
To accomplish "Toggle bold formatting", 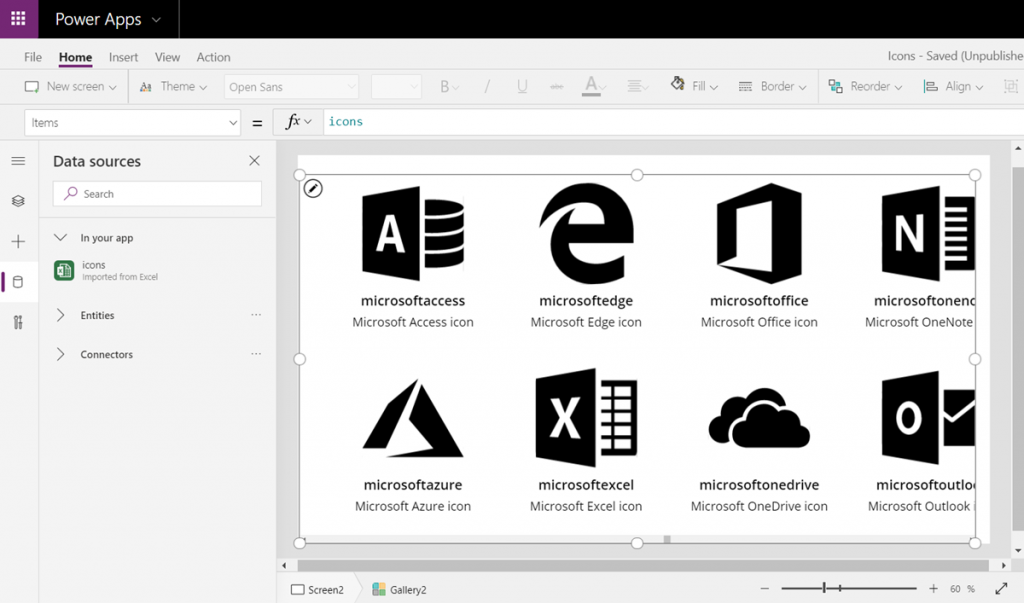I will coord(449,87).
